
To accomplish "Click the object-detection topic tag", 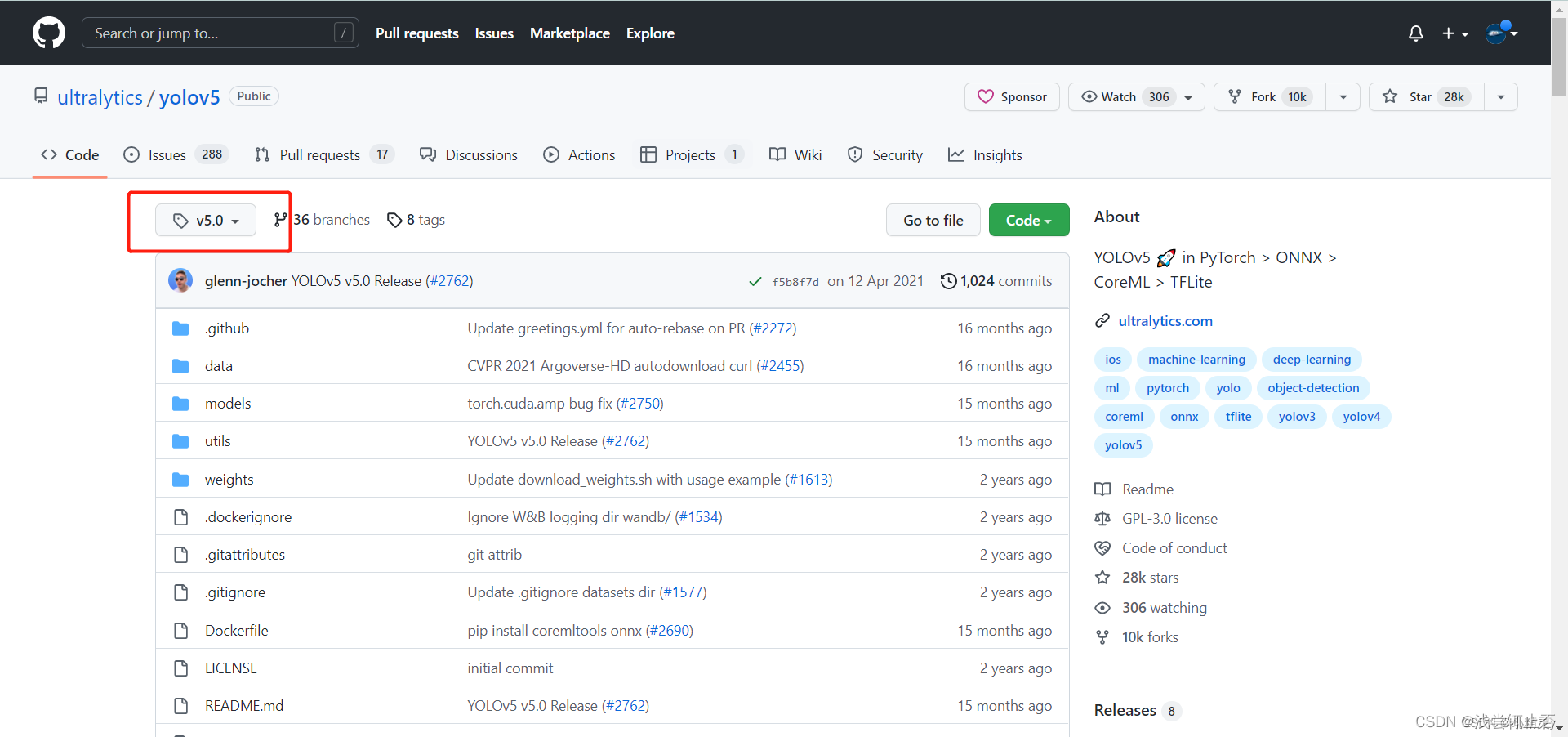I will tap(1313, 388).
